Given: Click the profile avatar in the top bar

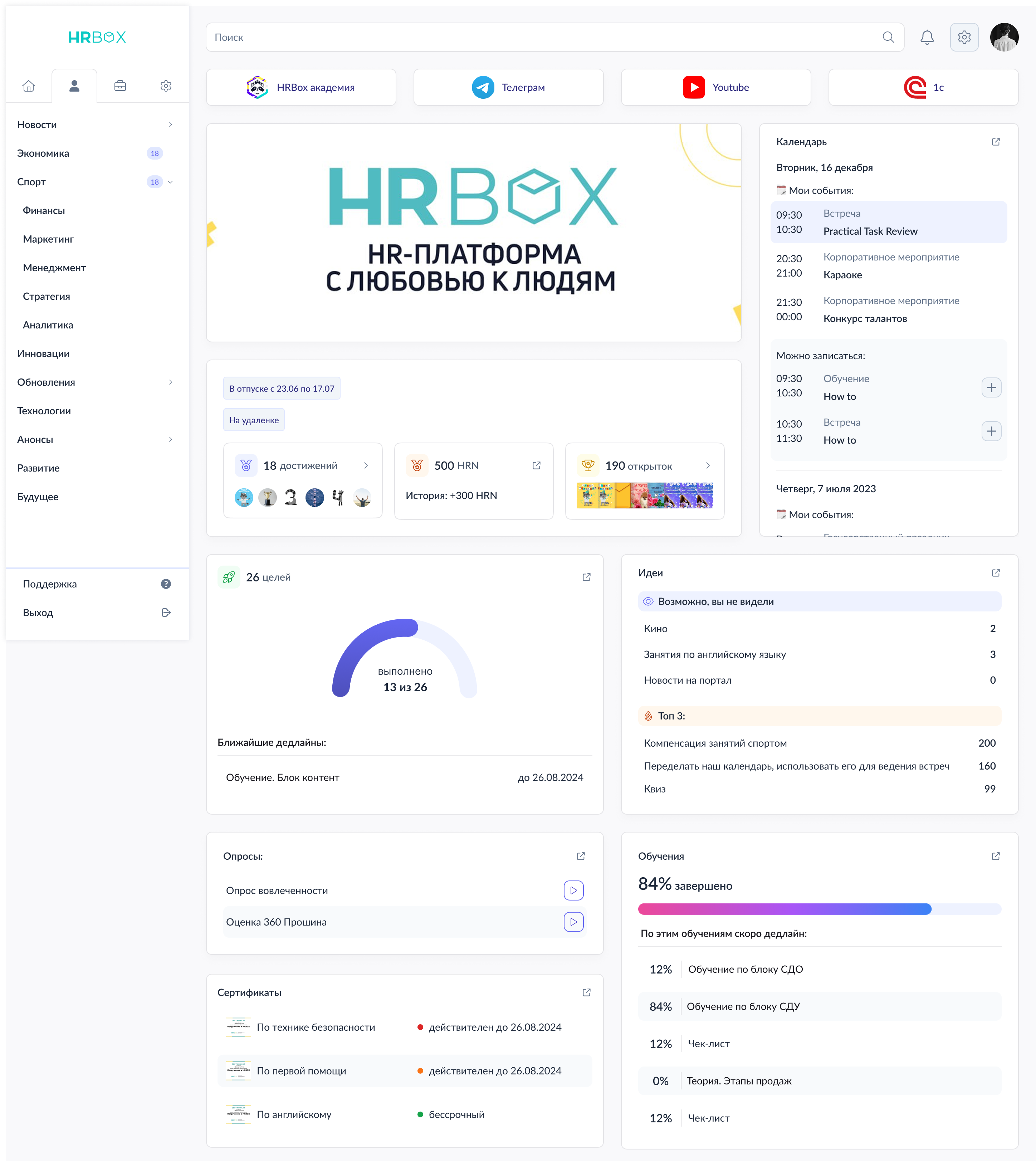Looking at the screenshot, I should 1004,36.
